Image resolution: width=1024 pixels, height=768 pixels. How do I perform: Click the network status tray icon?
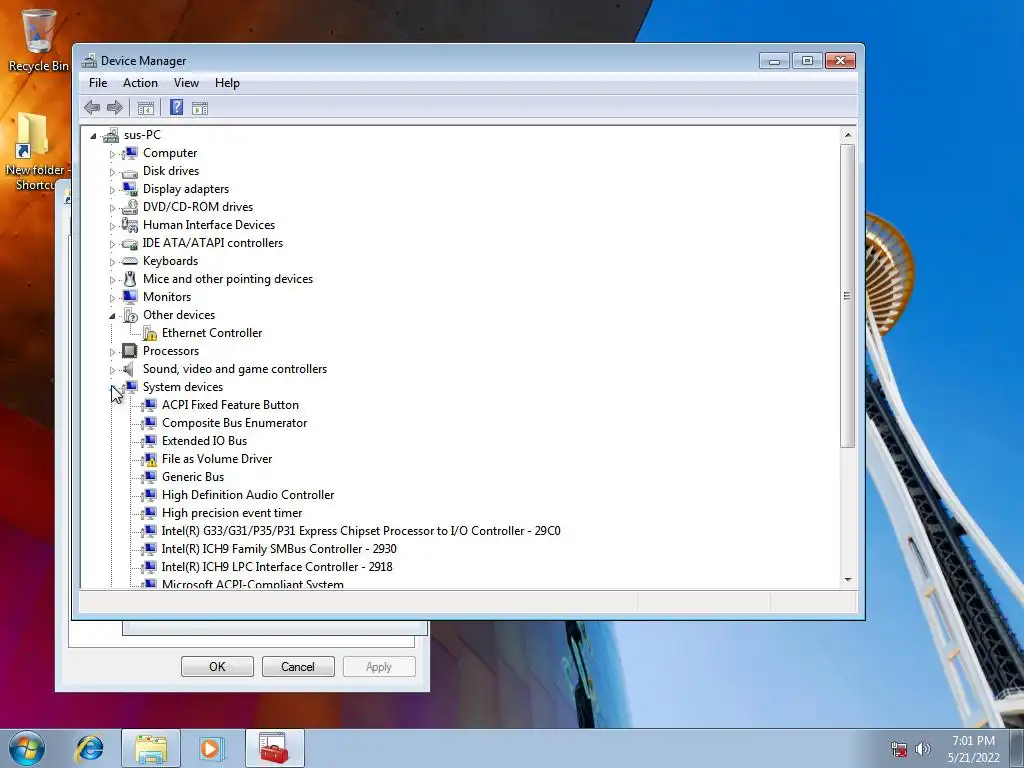[x=899, y=749]
